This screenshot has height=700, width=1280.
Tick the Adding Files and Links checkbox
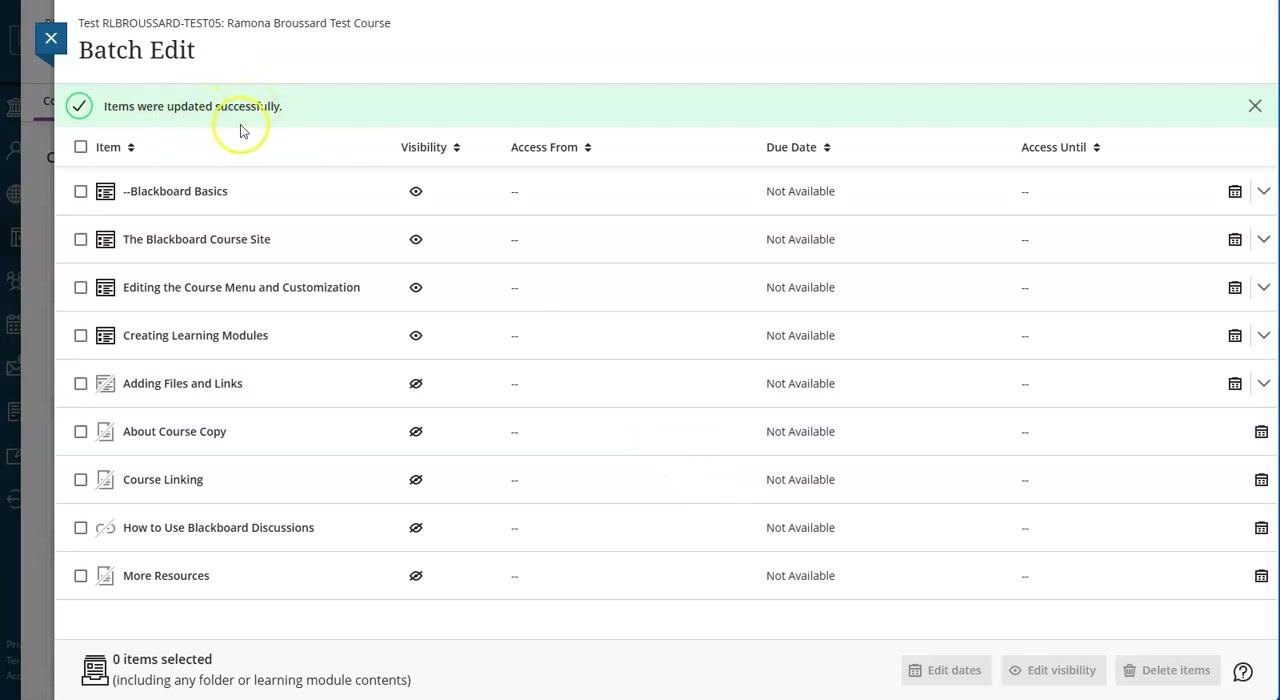tap(81, 383)
